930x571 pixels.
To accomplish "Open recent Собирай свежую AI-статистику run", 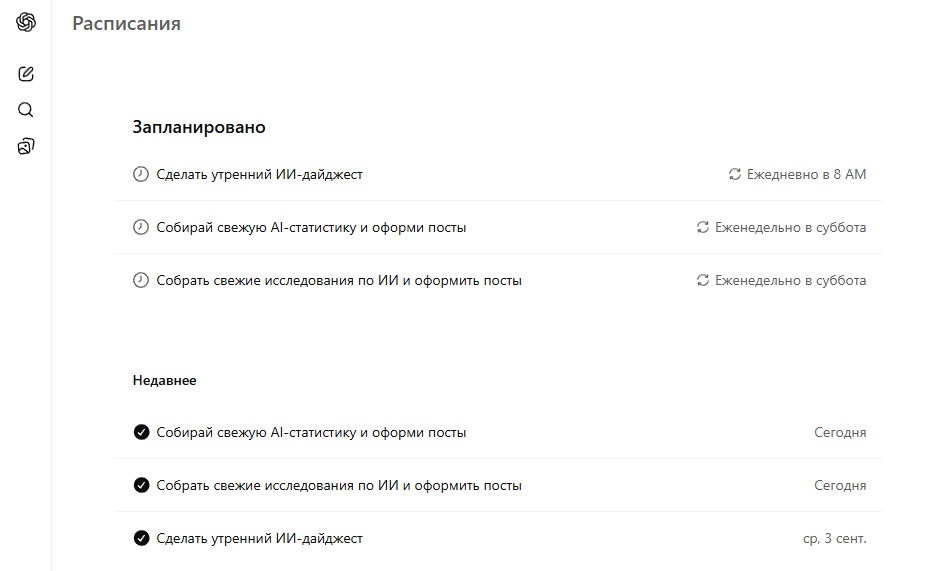I will click(311, 432).
